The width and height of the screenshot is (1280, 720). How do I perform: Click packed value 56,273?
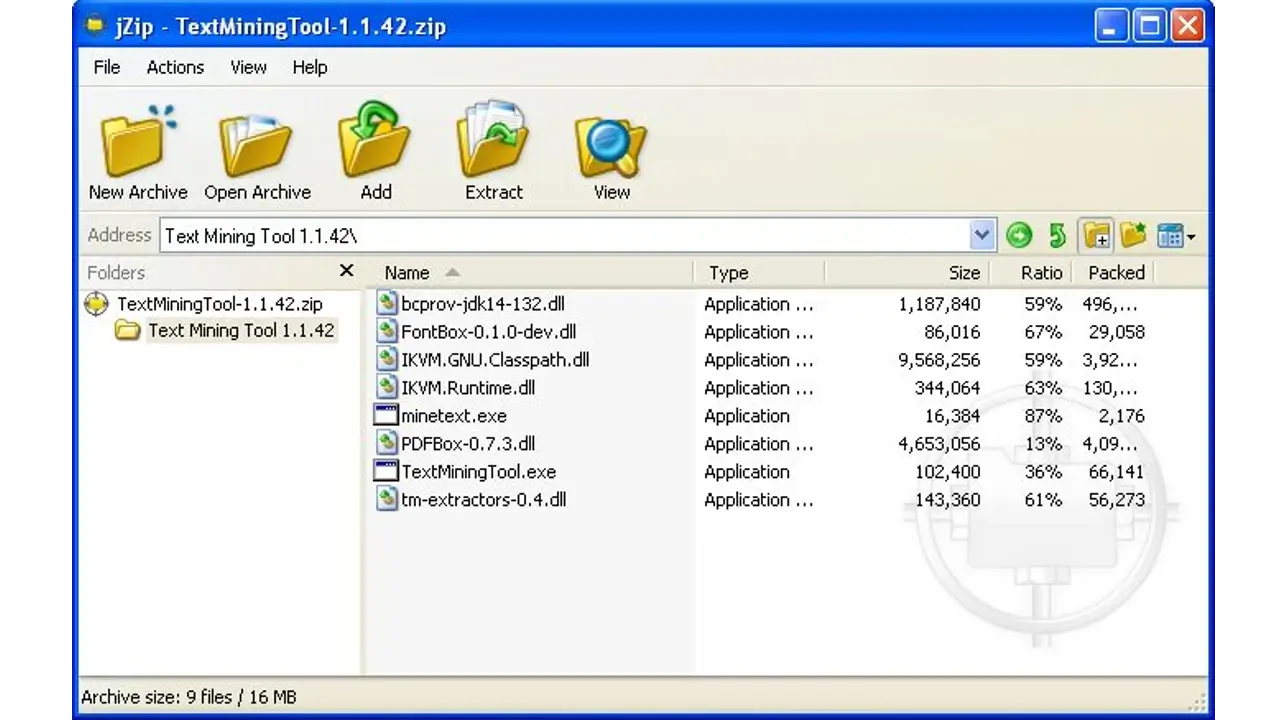(1116, 500)
